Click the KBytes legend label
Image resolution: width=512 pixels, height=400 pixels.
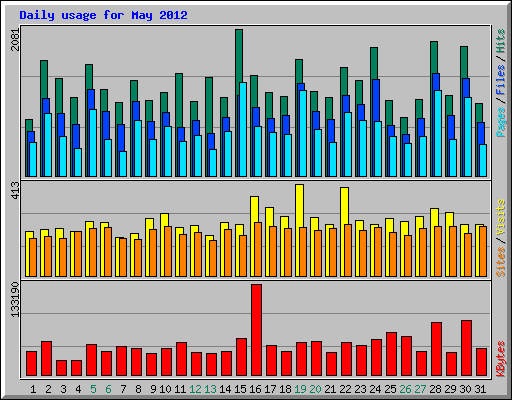501,359
